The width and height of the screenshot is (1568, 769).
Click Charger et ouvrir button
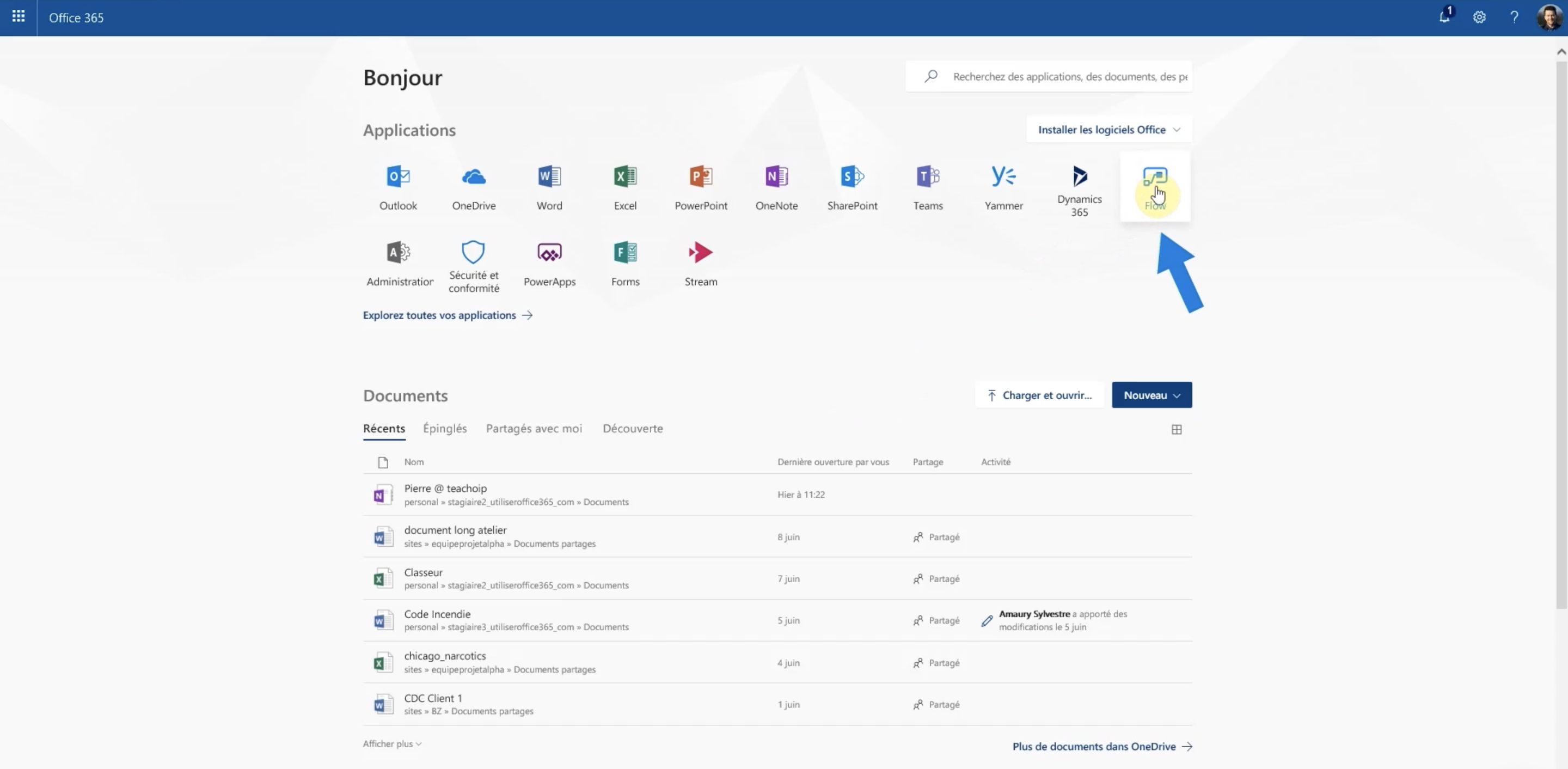coord(1039,395)
